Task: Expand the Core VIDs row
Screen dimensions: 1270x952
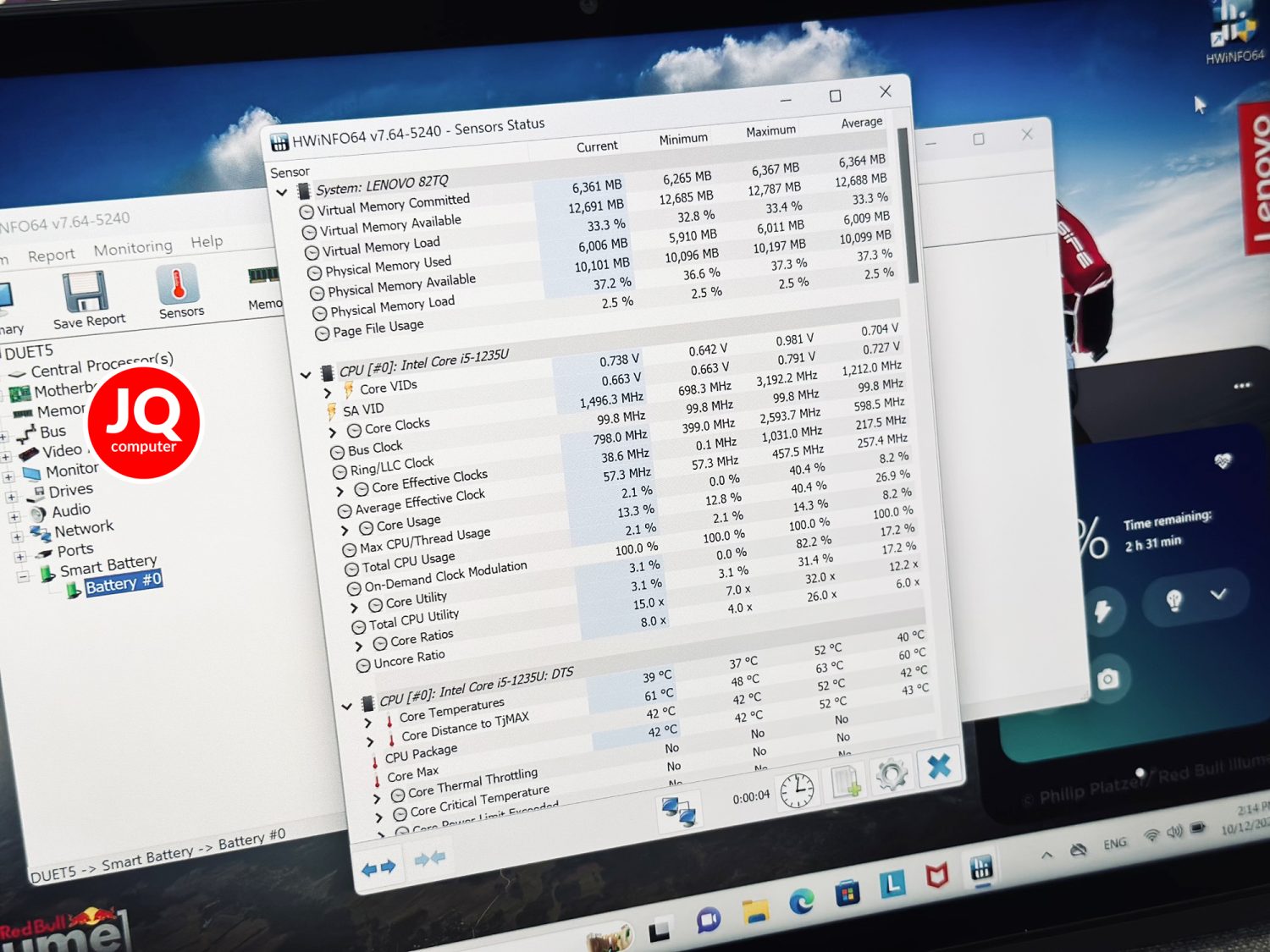Action: 328,393
